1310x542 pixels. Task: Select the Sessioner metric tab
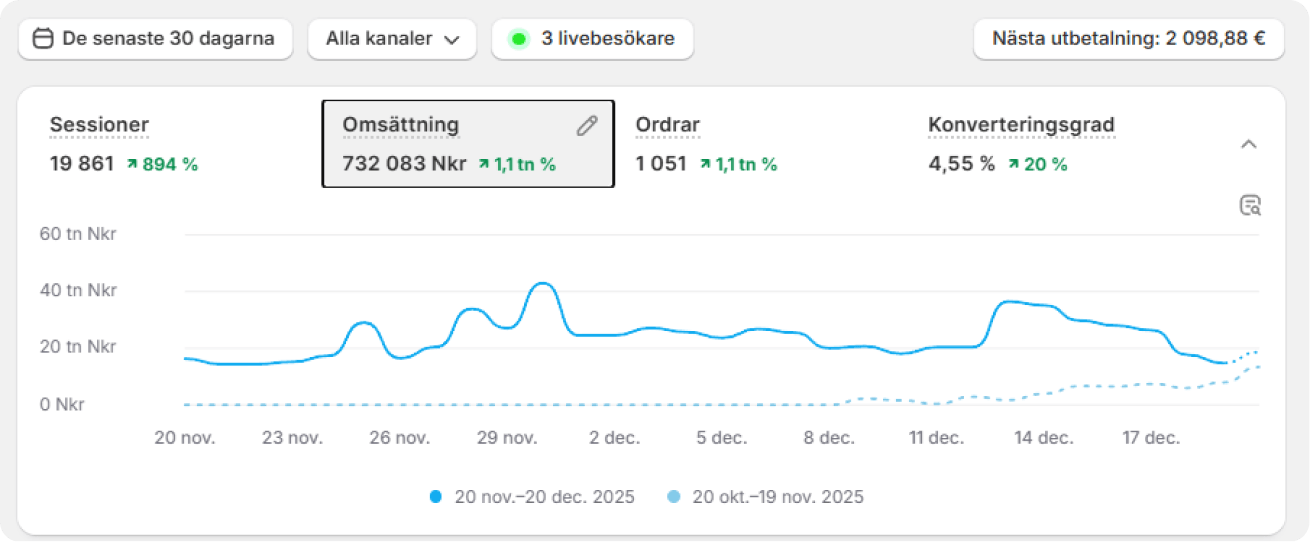pos(99,125)
